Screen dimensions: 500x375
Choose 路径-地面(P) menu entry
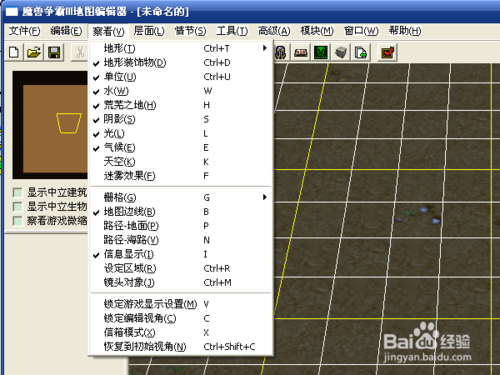pos(181,226)
